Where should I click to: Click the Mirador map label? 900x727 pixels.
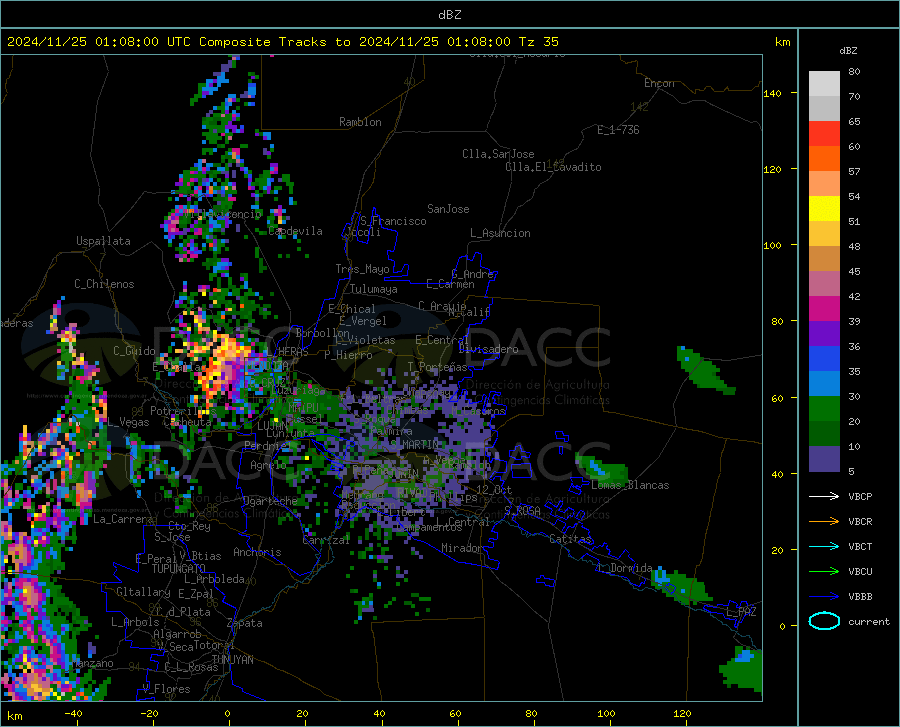tap(461, 548)
